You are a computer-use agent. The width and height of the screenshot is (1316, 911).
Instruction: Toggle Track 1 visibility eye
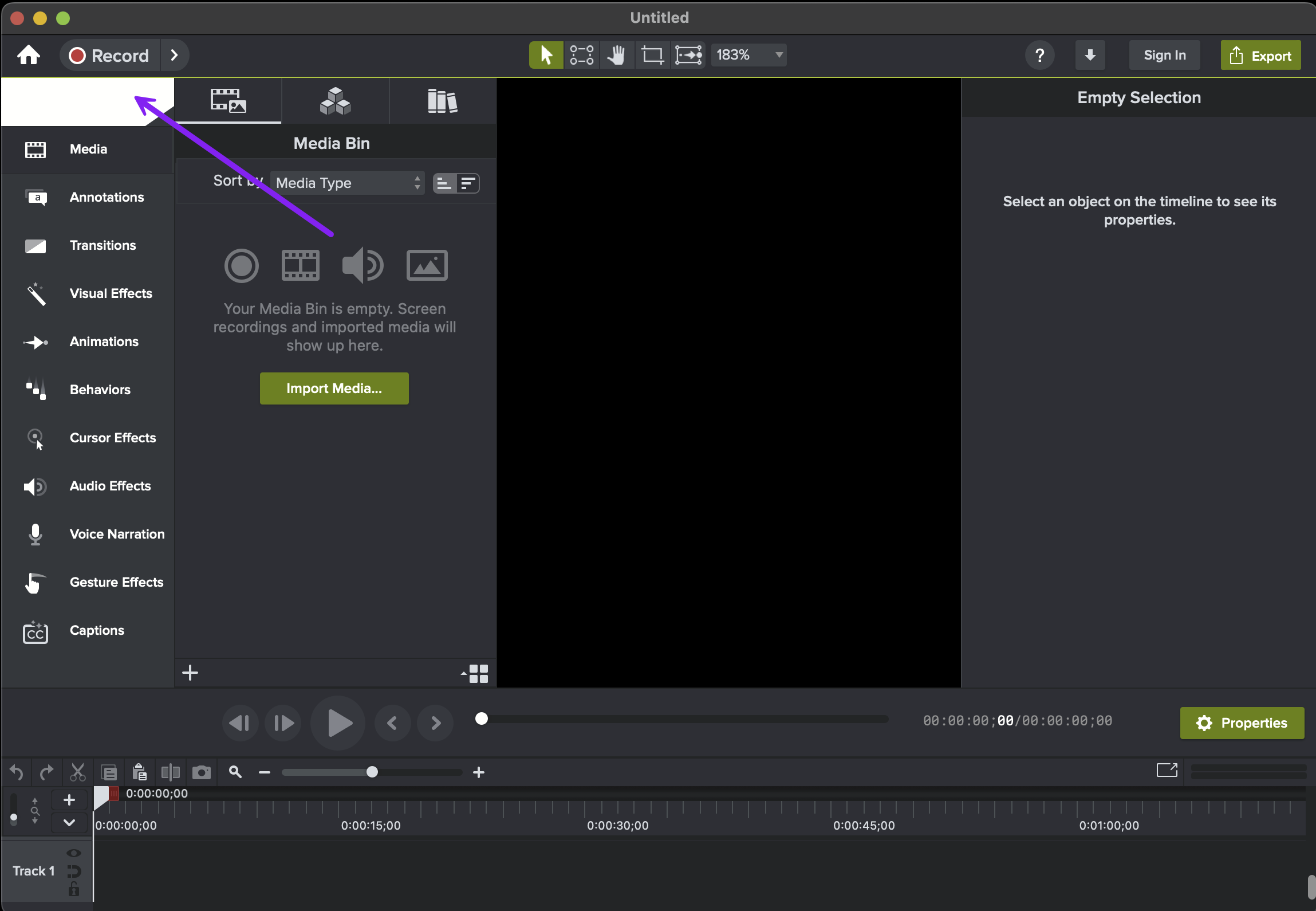[x=73, y=853]
